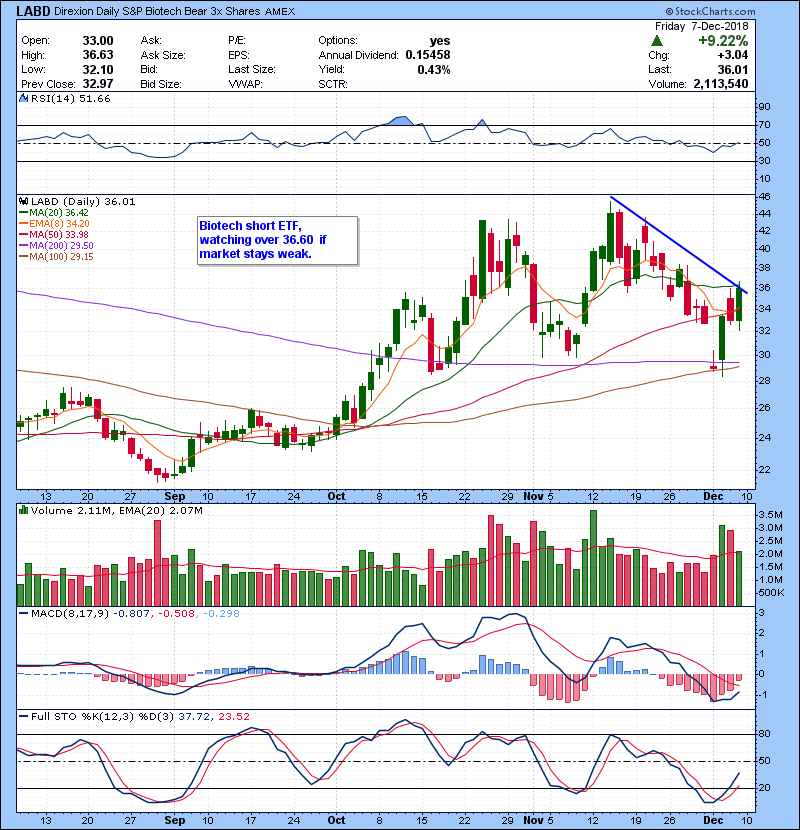Click the MA(200) 29.50 legend entry
800x830 pixels.
(56, 246)
